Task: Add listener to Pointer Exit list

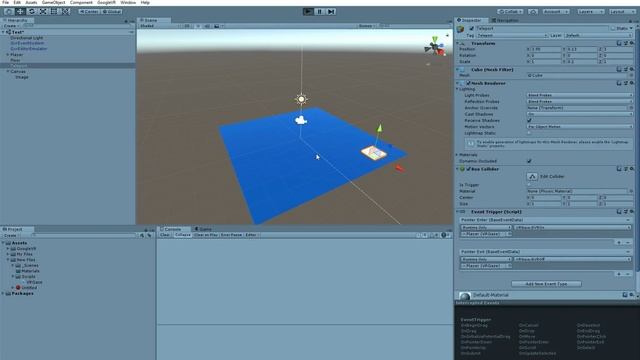Action: (x=619, y=274)
